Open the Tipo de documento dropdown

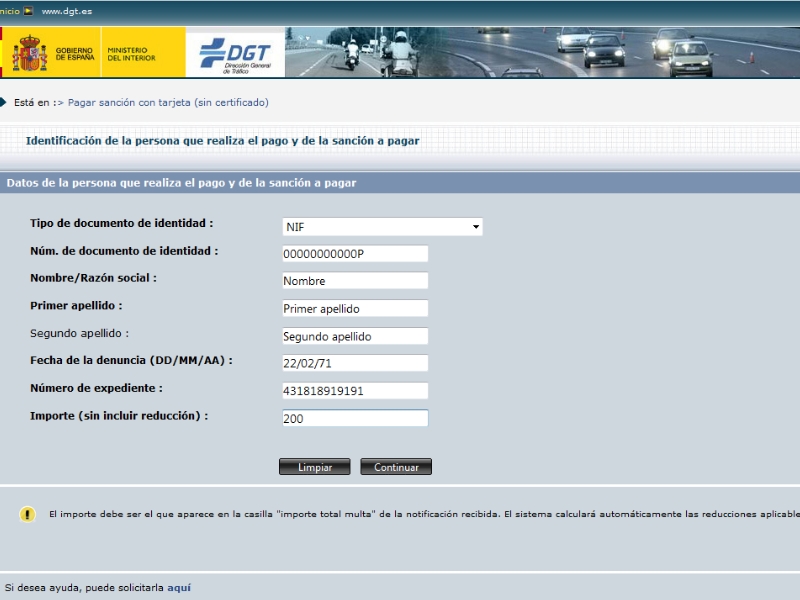point(382,227)
